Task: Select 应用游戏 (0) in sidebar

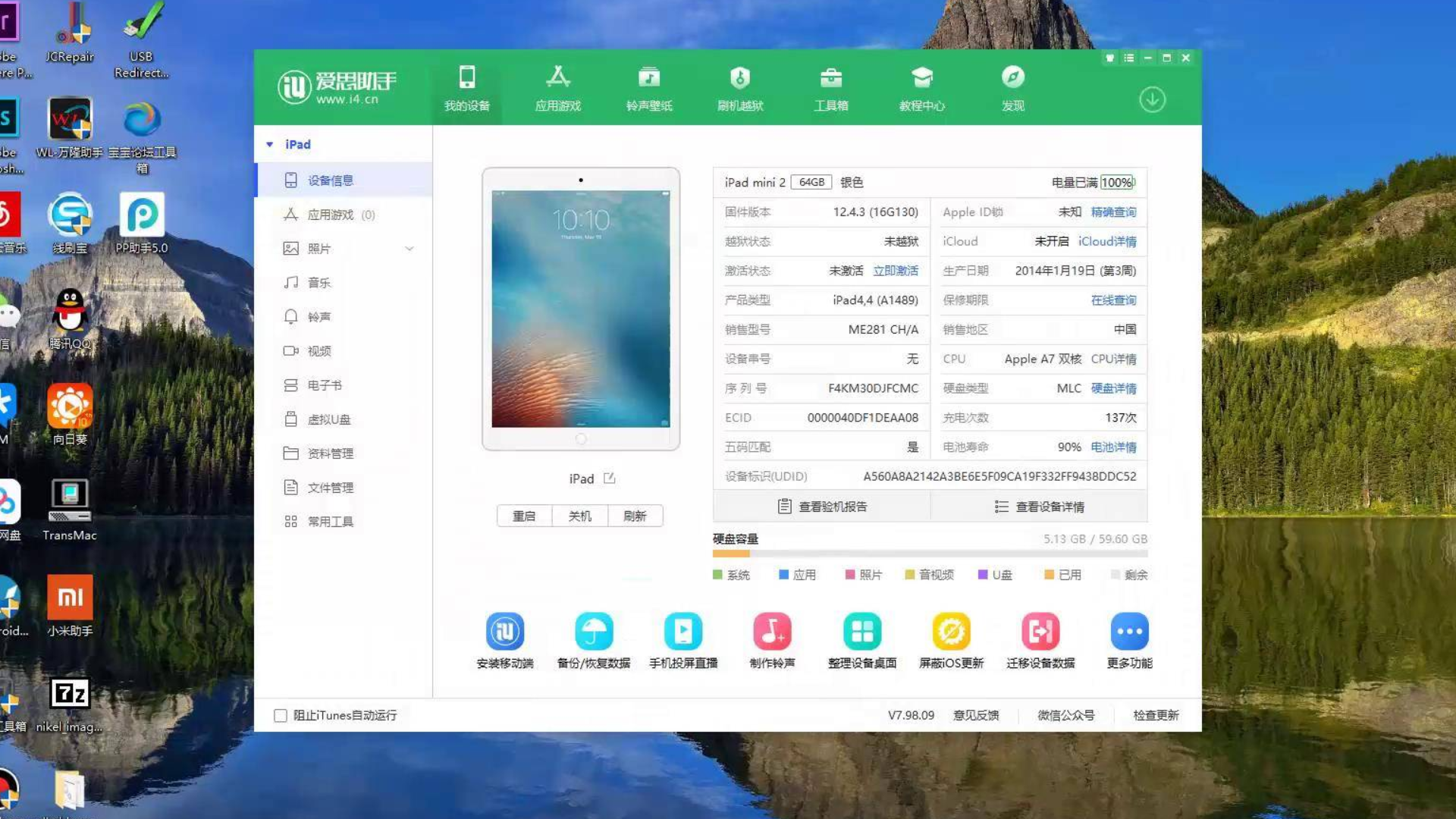Action: 344,215
